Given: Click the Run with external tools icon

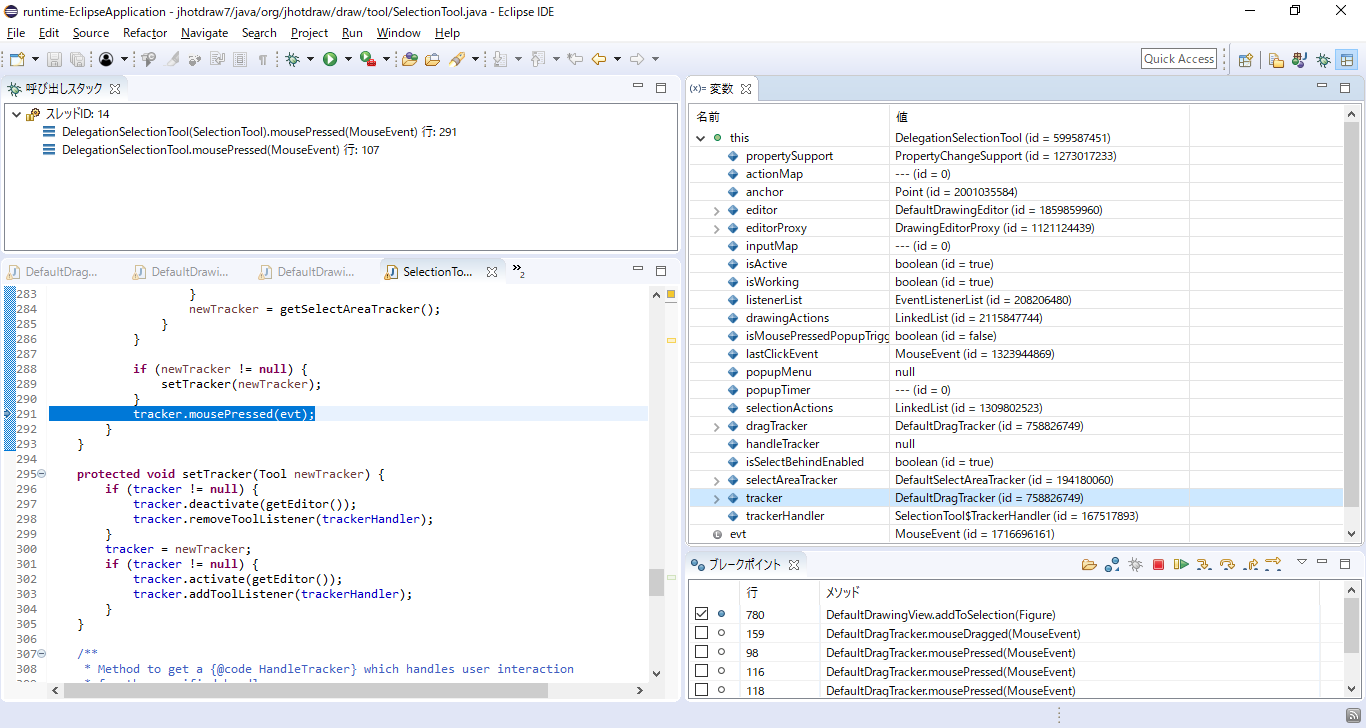Looking at the screenshot, I should [367, 59].
